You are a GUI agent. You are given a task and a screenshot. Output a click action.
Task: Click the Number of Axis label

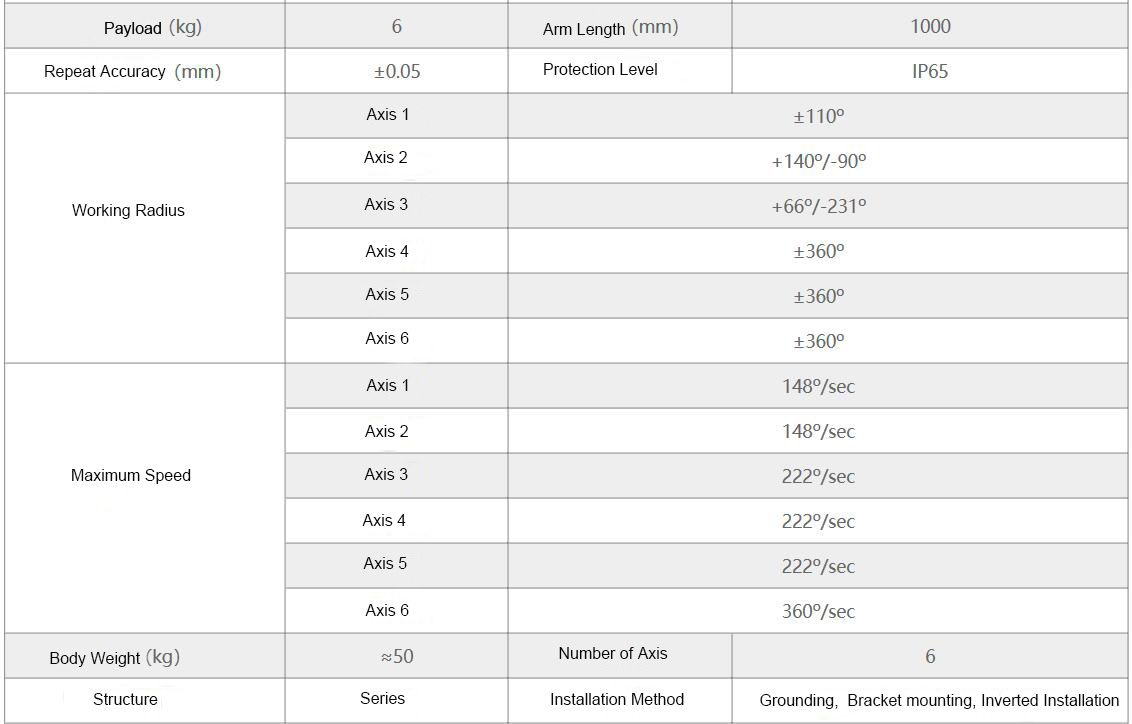tap(612, 653)
